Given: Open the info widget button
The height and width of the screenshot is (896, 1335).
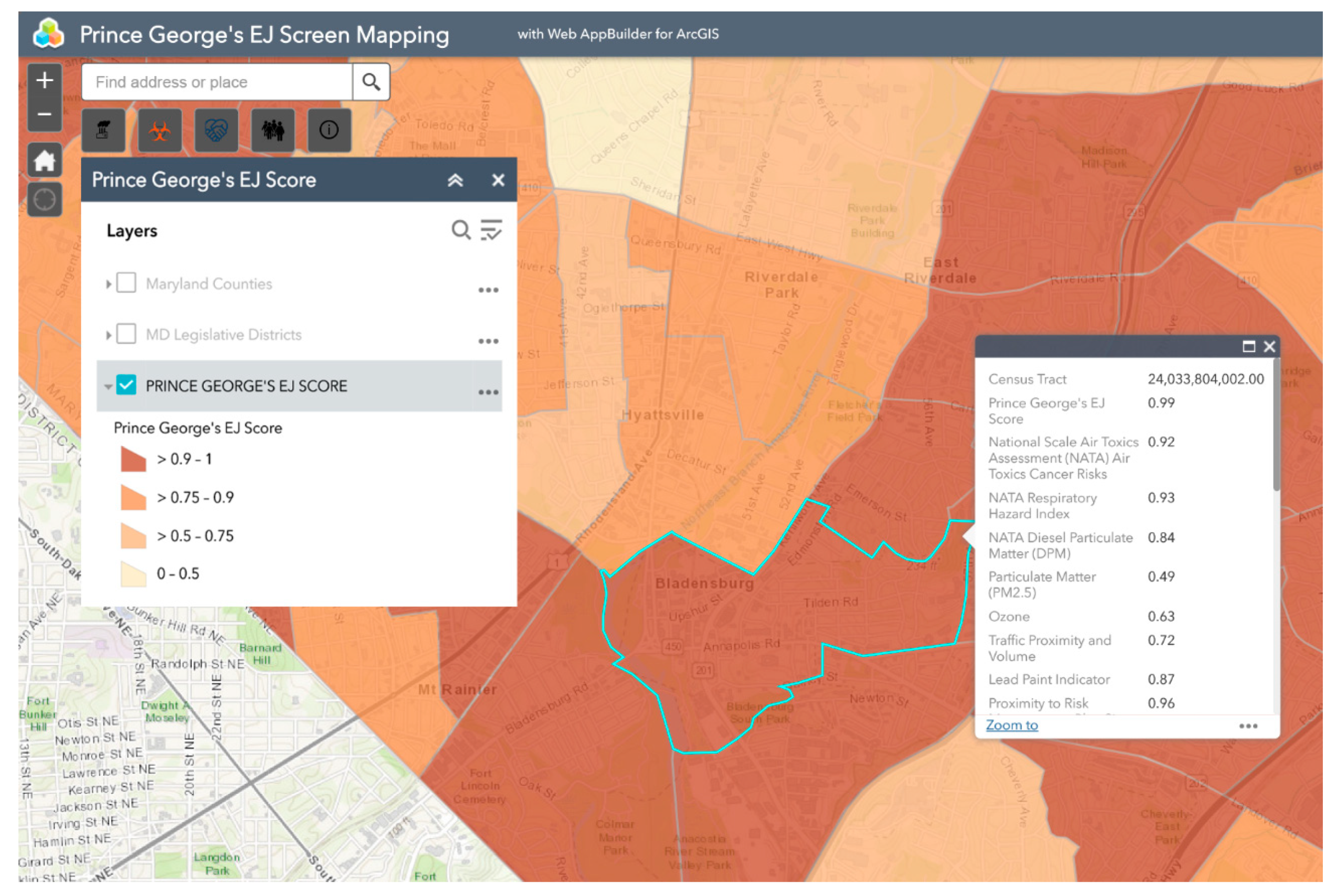Looking at the screenshot, I should point(329,130).
